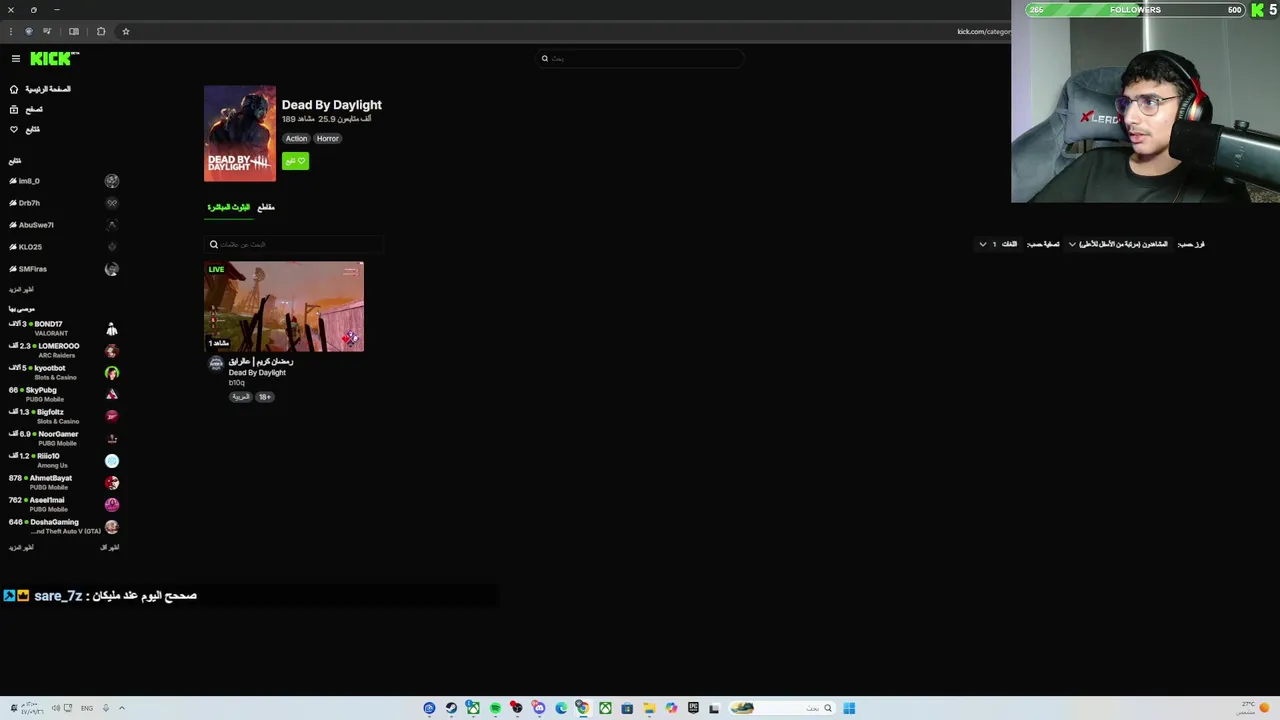Open followed channel im8_0

pos(64,181)
